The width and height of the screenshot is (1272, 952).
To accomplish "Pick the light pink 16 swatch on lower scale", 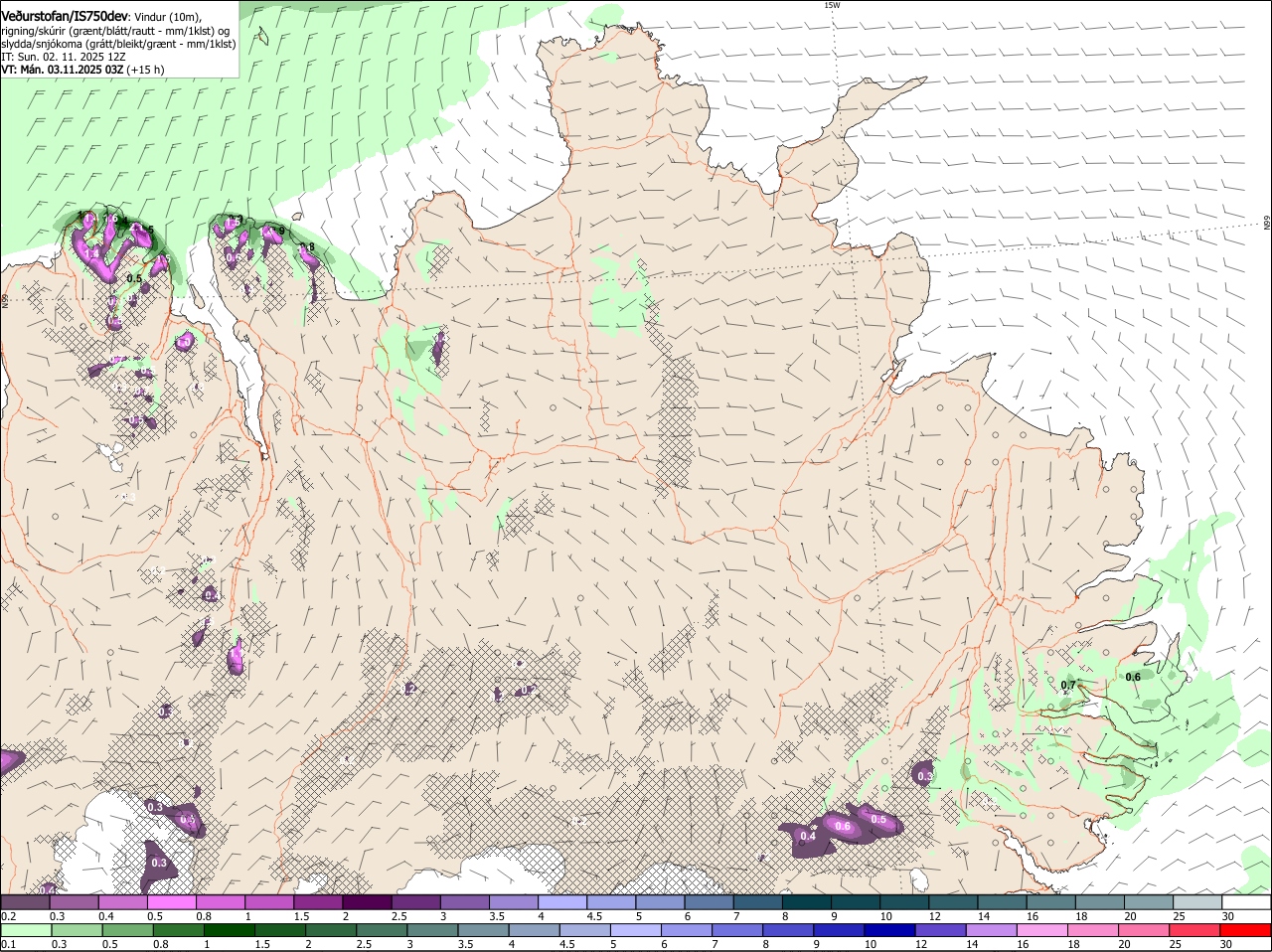I will click(x=1040, y=931).
